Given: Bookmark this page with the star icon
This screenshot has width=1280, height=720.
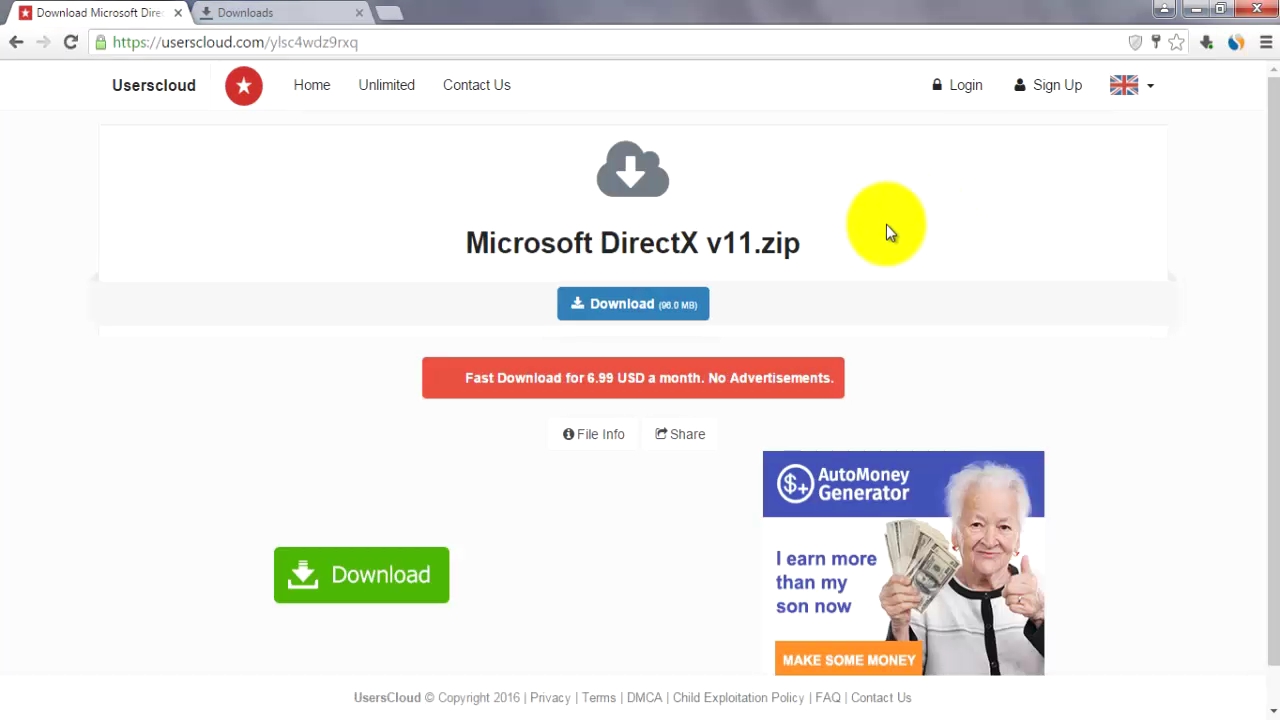Looking at the screenshot, I should click(1177, 42).
